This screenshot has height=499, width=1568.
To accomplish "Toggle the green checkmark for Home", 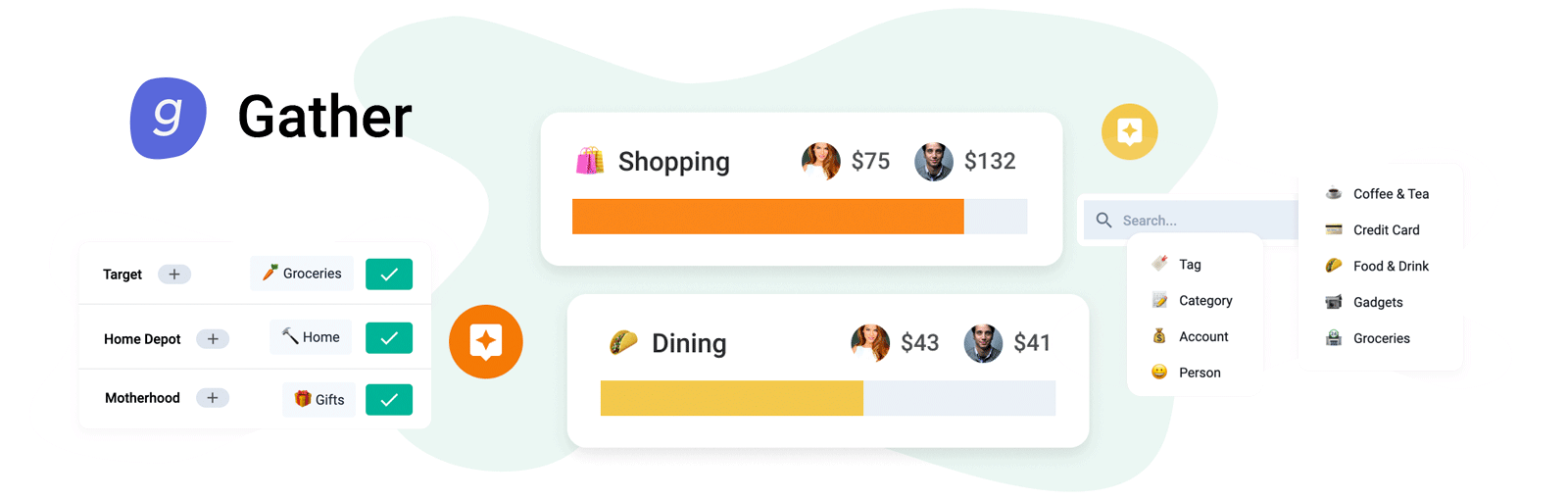I will 389,337.
